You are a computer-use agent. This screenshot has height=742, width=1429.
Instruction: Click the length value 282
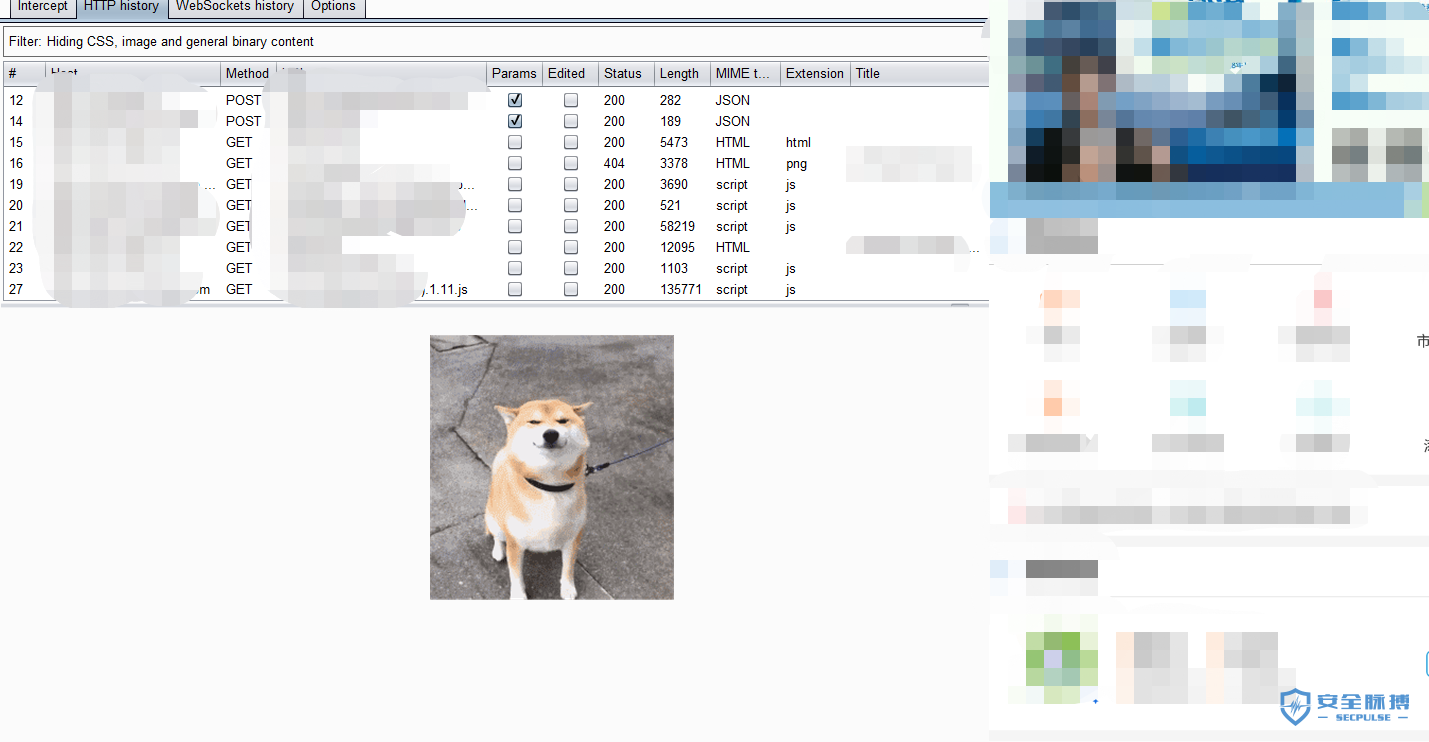coord(670,100)
